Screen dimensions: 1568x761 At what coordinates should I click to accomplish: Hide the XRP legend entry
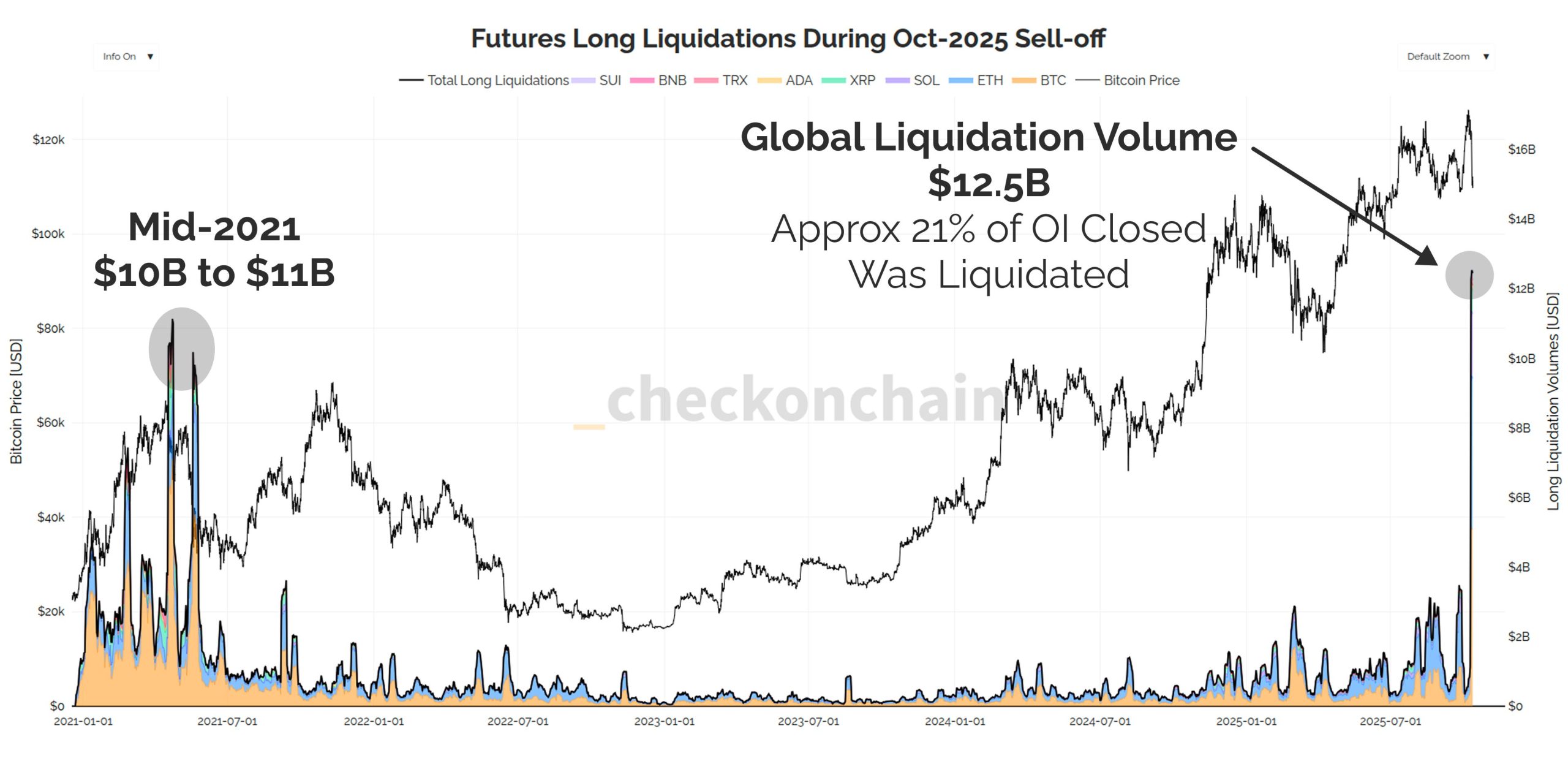pyautogui.click(x=848, y=80)
